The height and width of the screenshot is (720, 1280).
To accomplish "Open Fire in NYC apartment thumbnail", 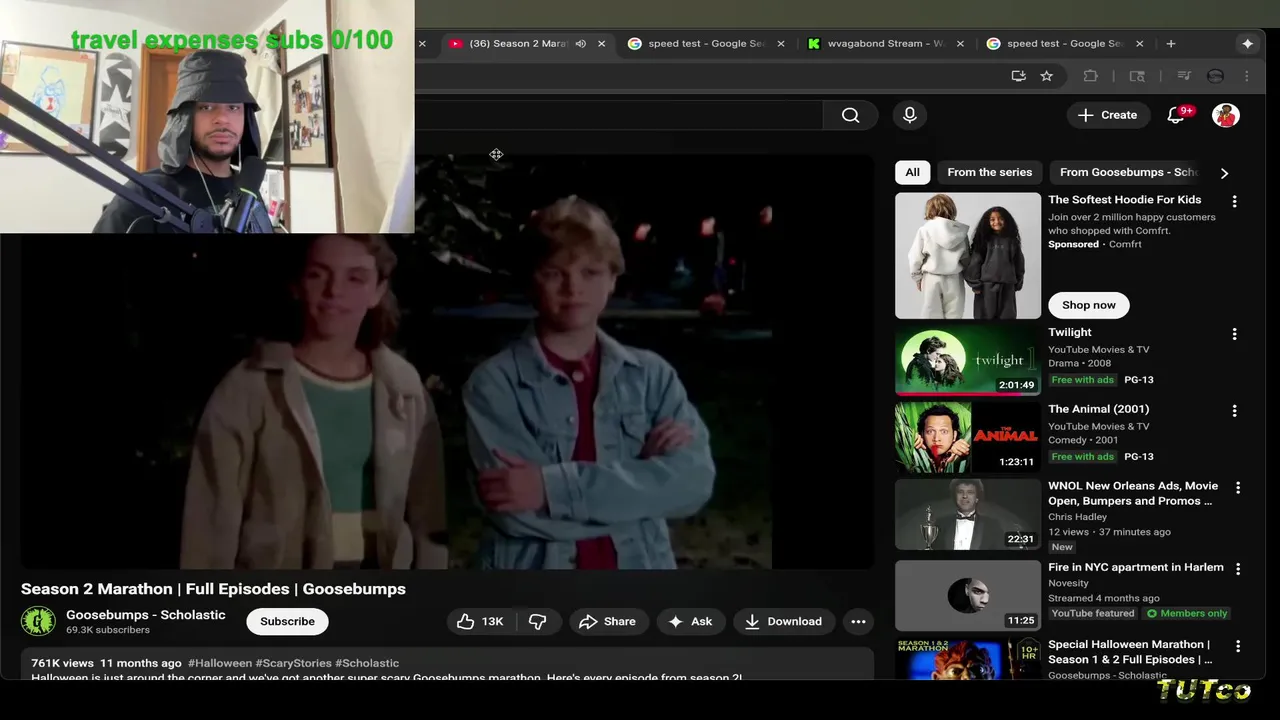I will tap(967, 595).
